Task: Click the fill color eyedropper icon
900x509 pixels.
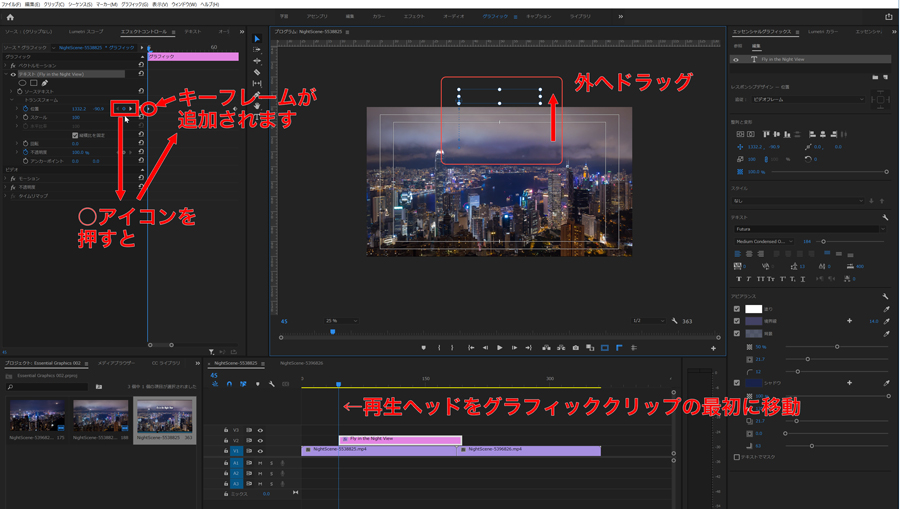Action: point(886,309)
